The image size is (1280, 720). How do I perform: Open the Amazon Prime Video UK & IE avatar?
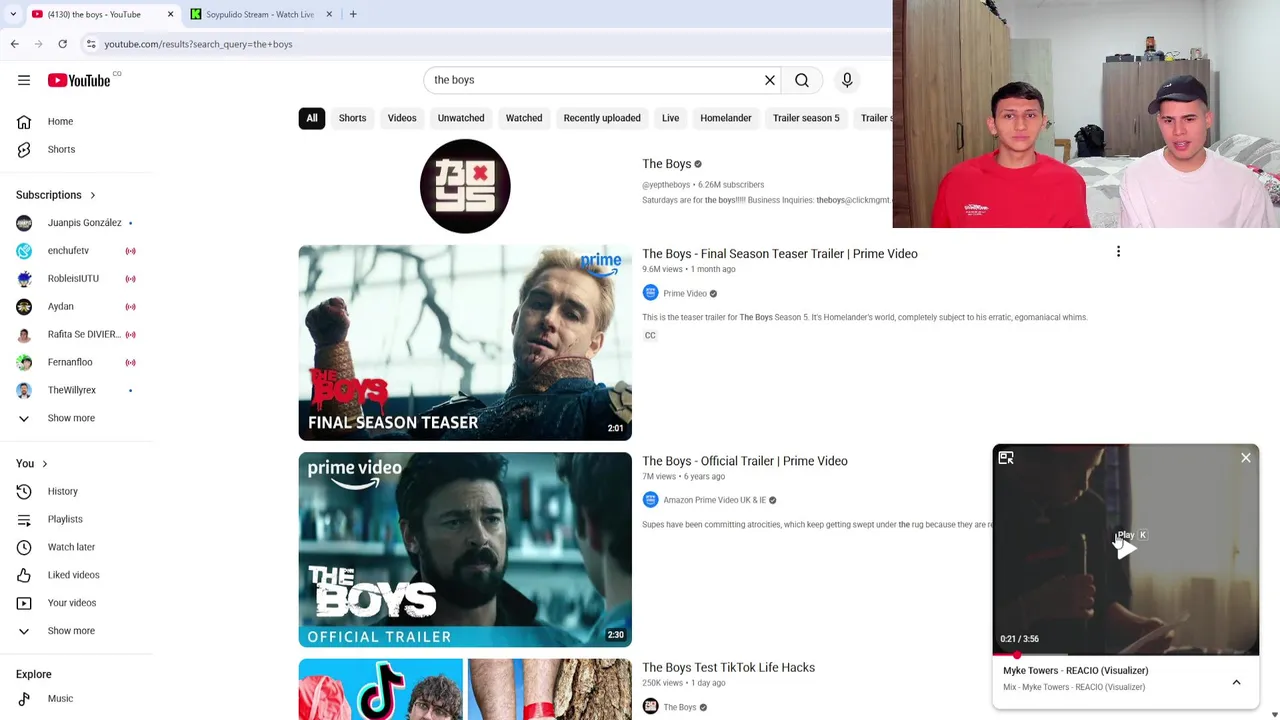650,500
